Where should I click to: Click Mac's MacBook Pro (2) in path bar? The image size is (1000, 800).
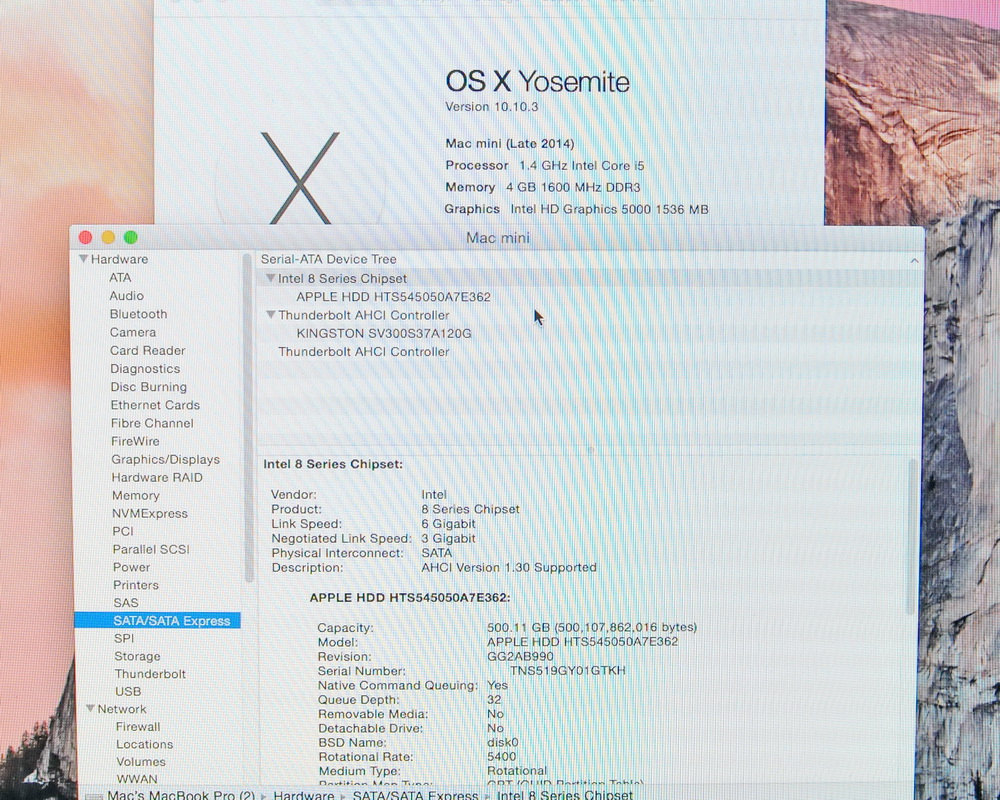tap(180, 795)
